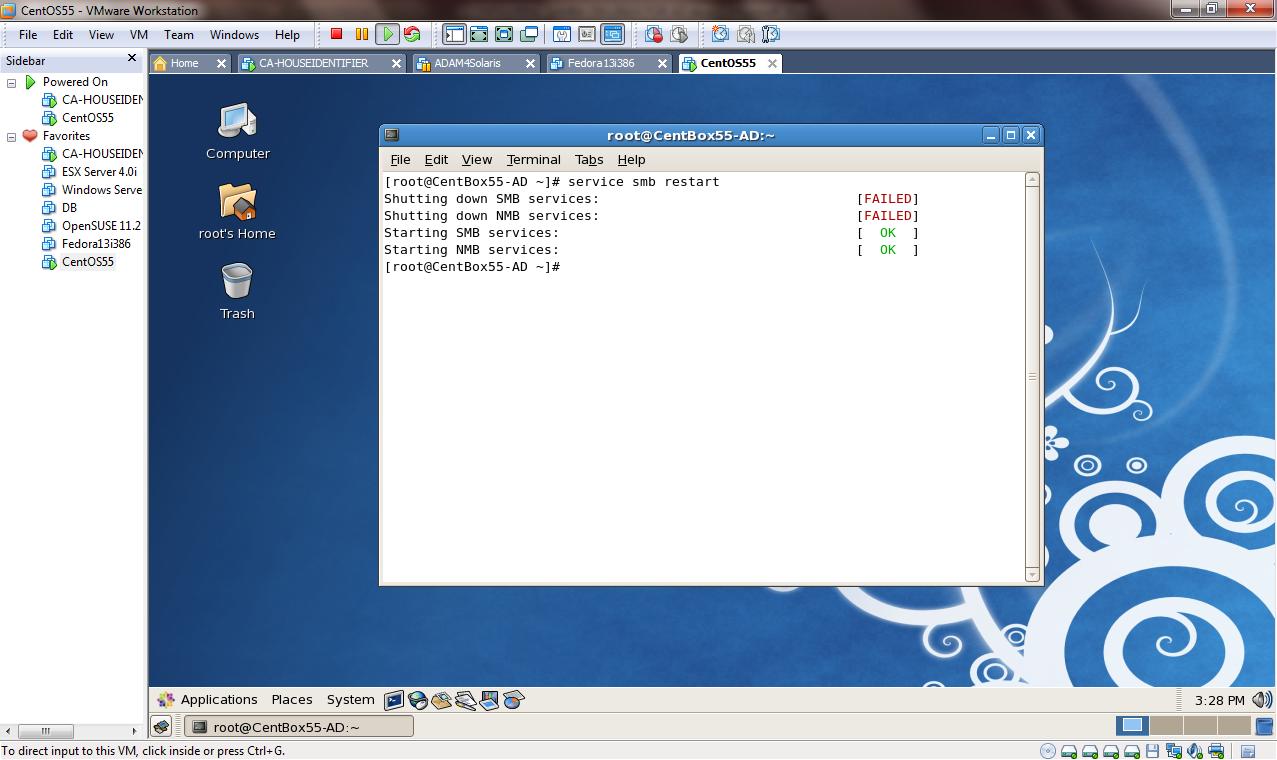Viewport: 1277px width, 760px height.
Task: Collapse the Powered On tree group
Action: 12,82
